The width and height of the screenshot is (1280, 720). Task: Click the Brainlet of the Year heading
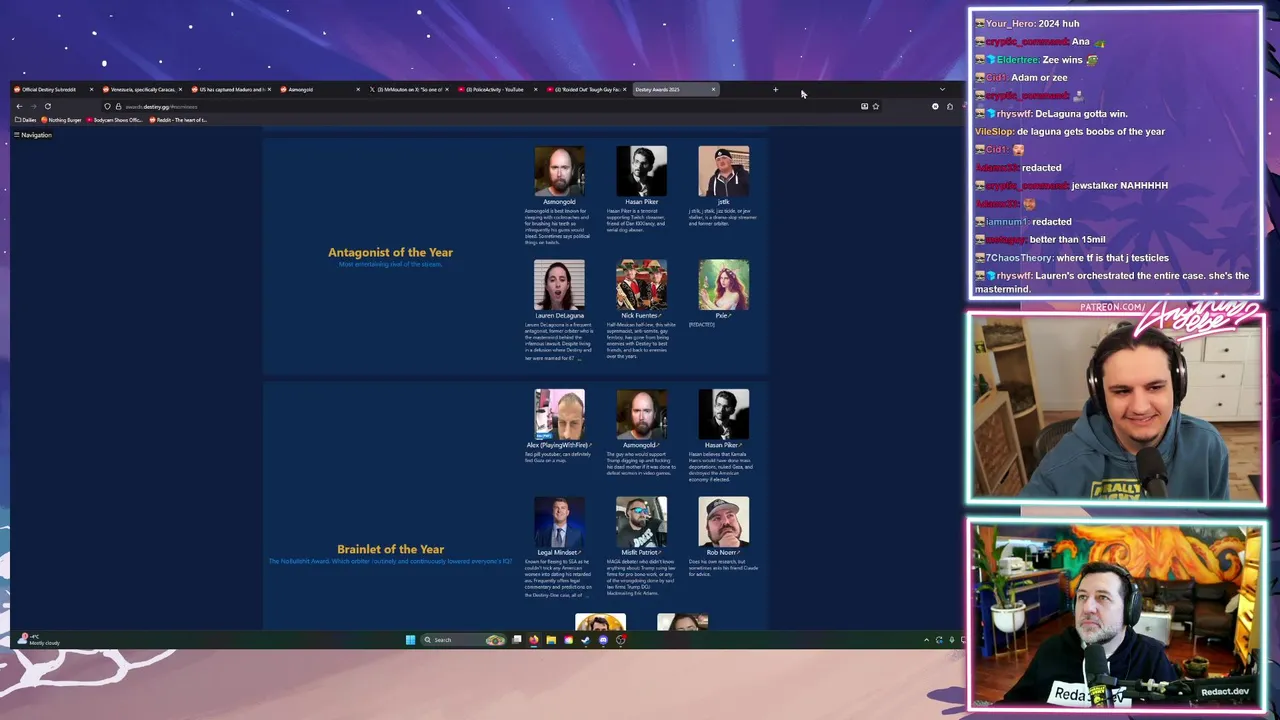[x=390, y=549]
